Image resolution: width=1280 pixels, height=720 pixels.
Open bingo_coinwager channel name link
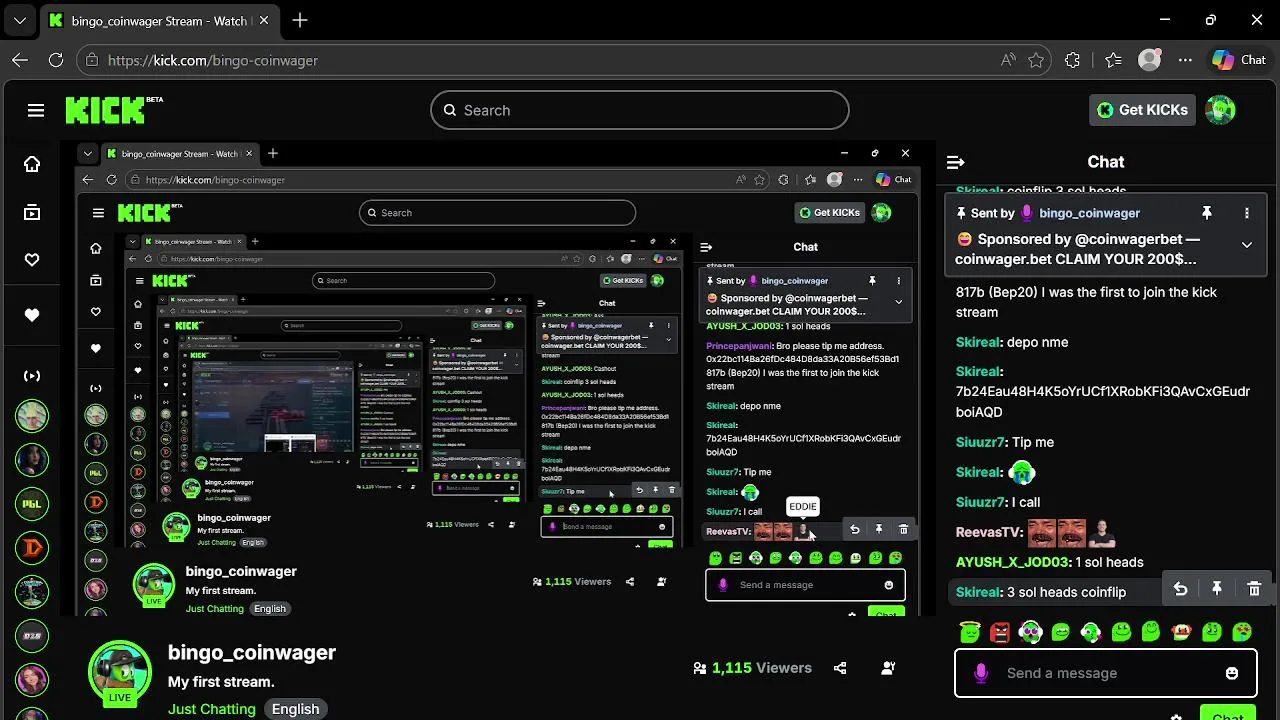252,652
